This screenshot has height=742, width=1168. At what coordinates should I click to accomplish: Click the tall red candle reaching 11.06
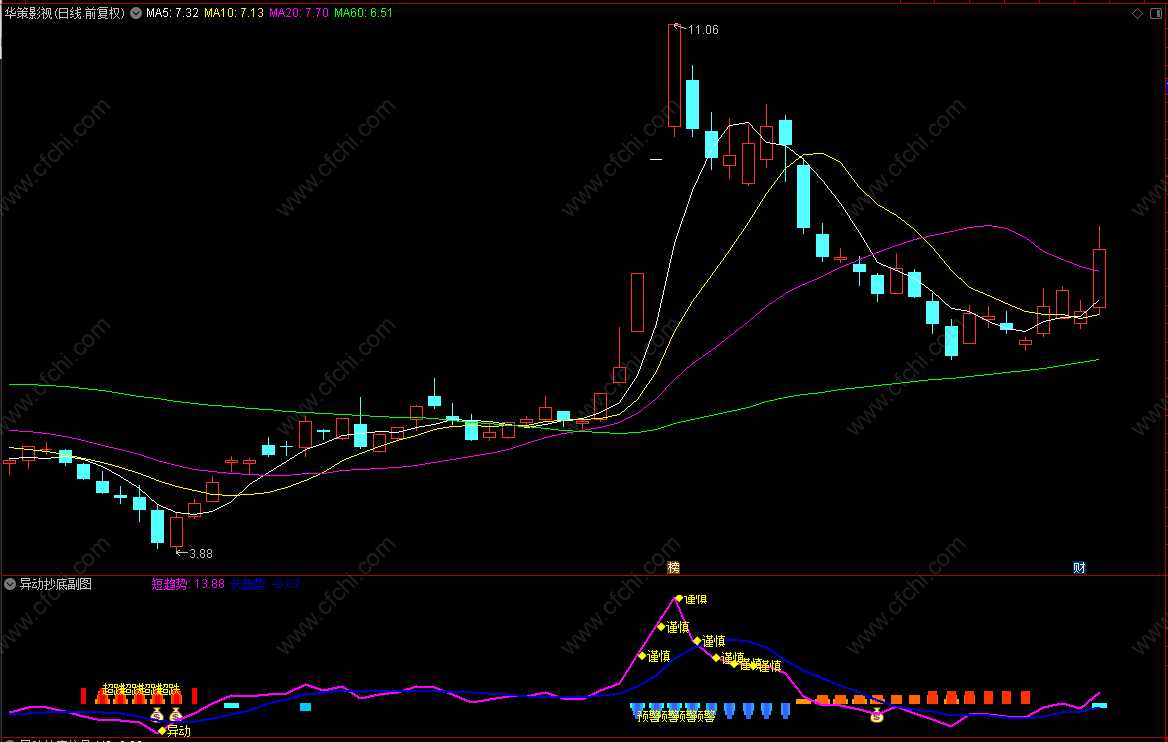coord(674,76)
